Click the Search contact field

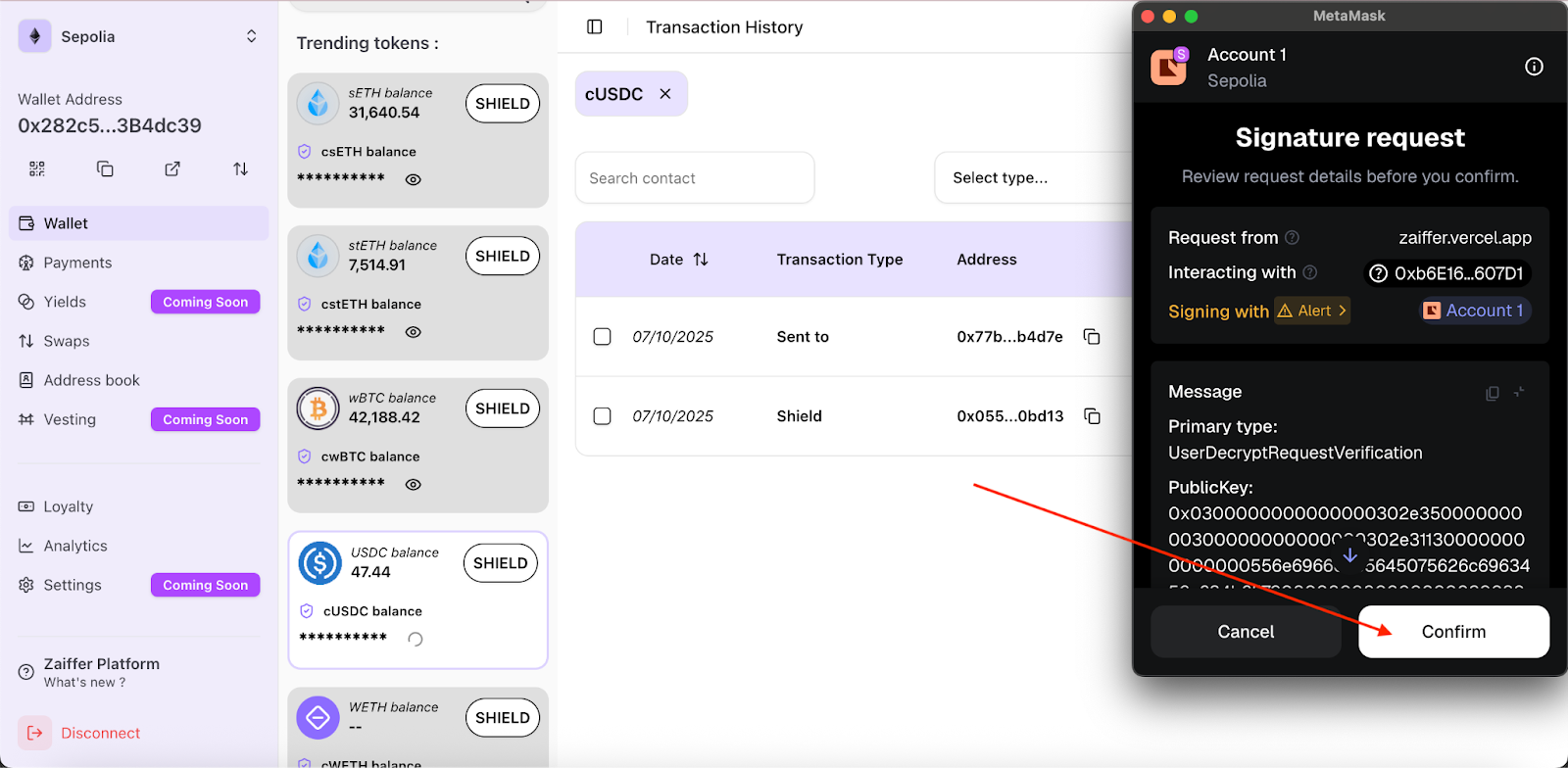point(695,177)
